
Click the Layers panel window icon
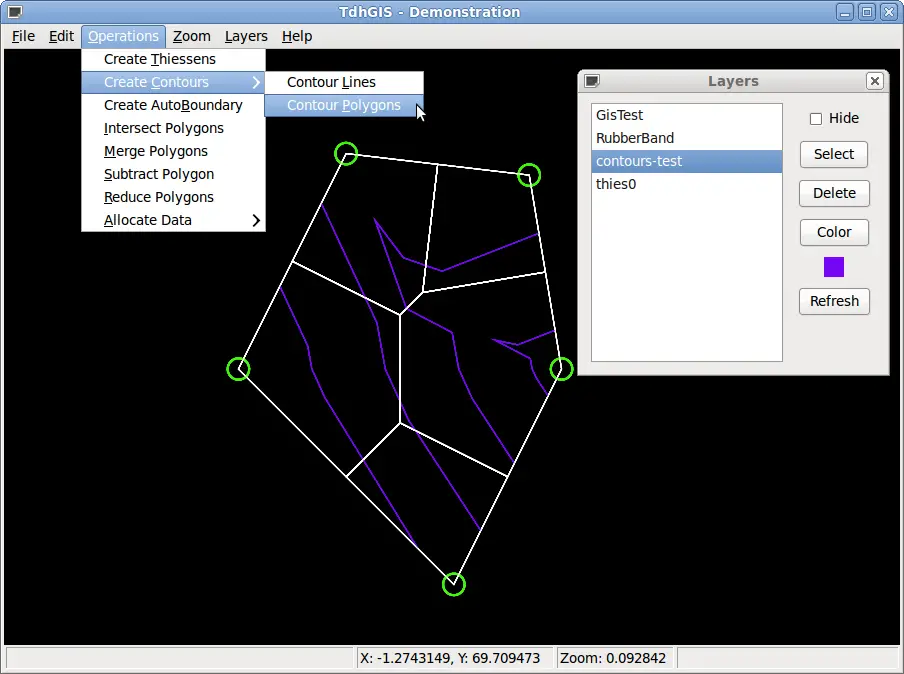(x=592, y=81)
